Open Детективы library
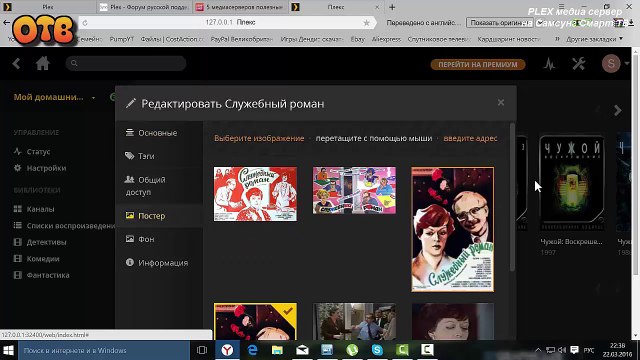640x360 pixels. [46, 242]
